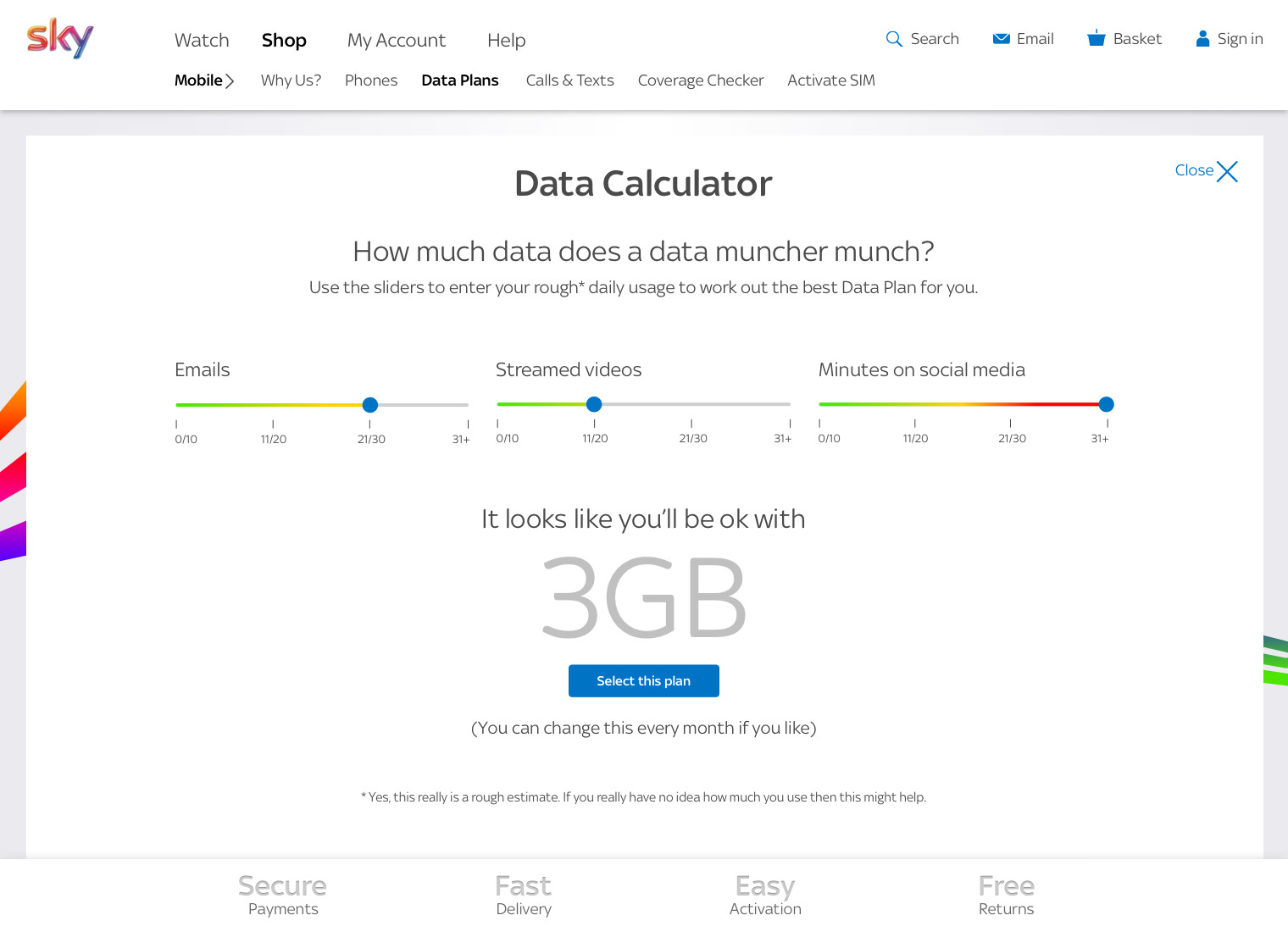
Task: Open the Help menu
Action: pyautogui.click(x=506, y=41)
